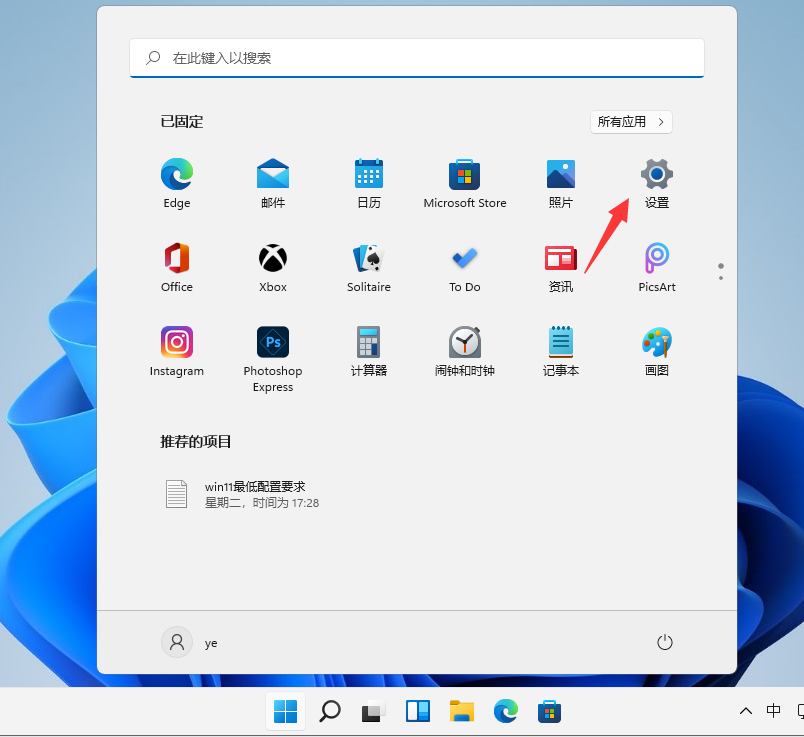Open the ye user account menu
Image resolution: width=804 pixels, height=737 pixels.
point(190,642)
